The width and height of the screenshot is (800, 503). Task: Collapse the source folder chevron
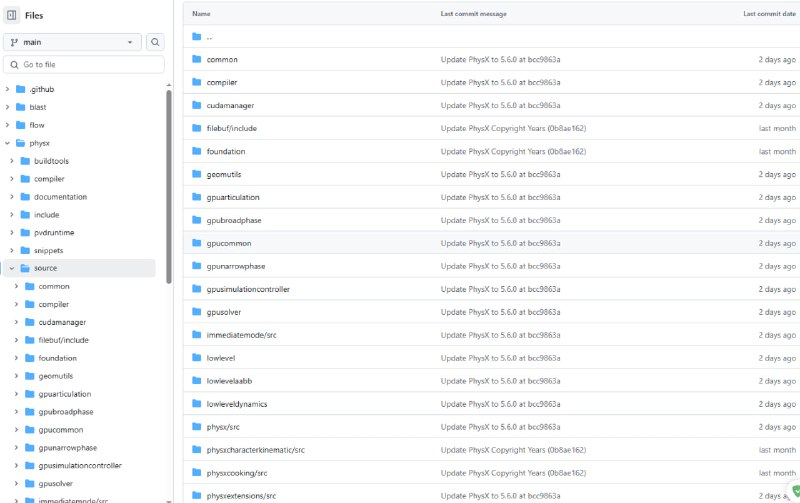pos(12,268)
